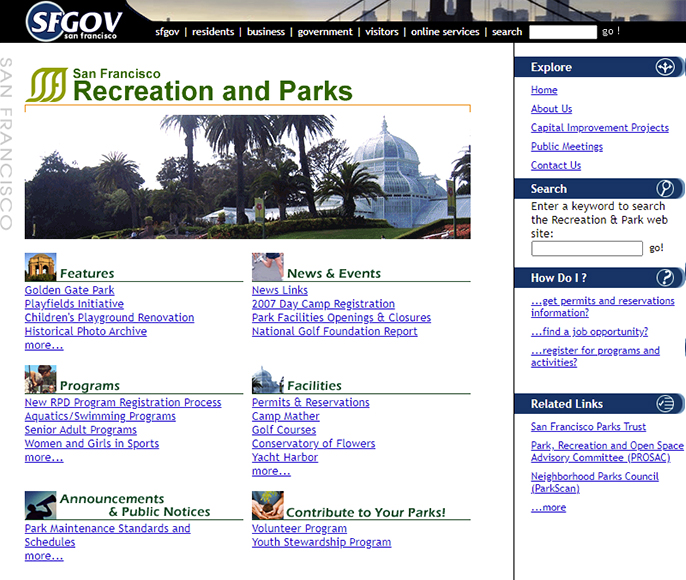Open the Golden Gate Park link
The height and width of the screenshot is (580, 686).
[x=70, y=290]
